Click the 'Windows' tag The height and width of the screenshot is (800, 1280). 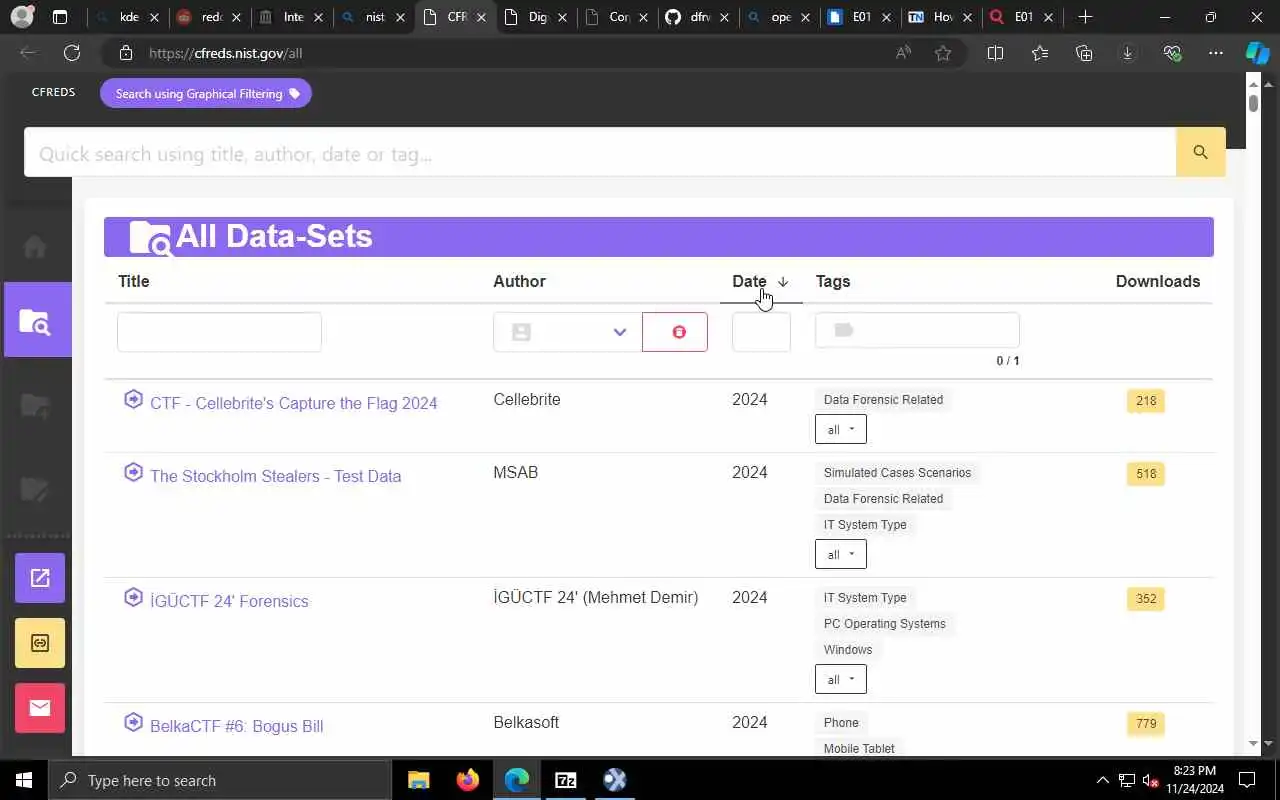pos(848,649)
